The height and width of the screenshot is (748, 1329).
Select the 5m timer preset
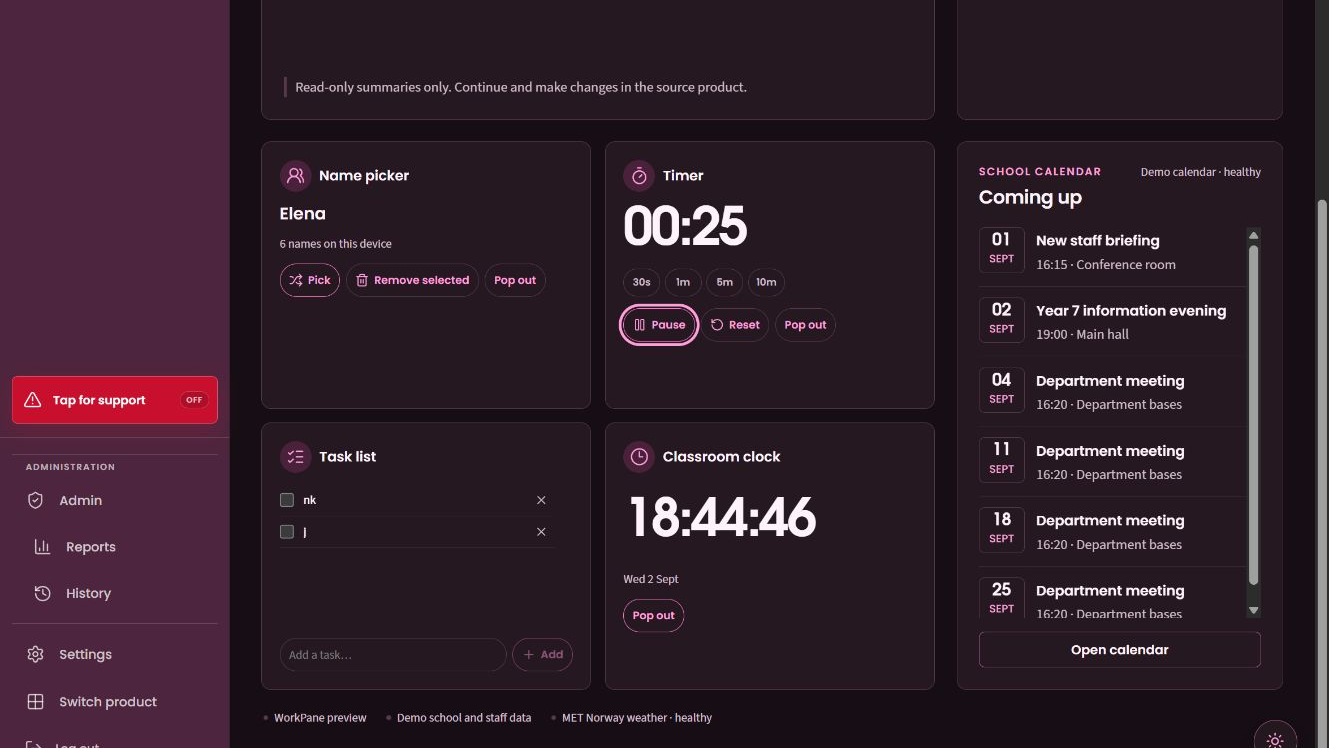click(724, 282)
